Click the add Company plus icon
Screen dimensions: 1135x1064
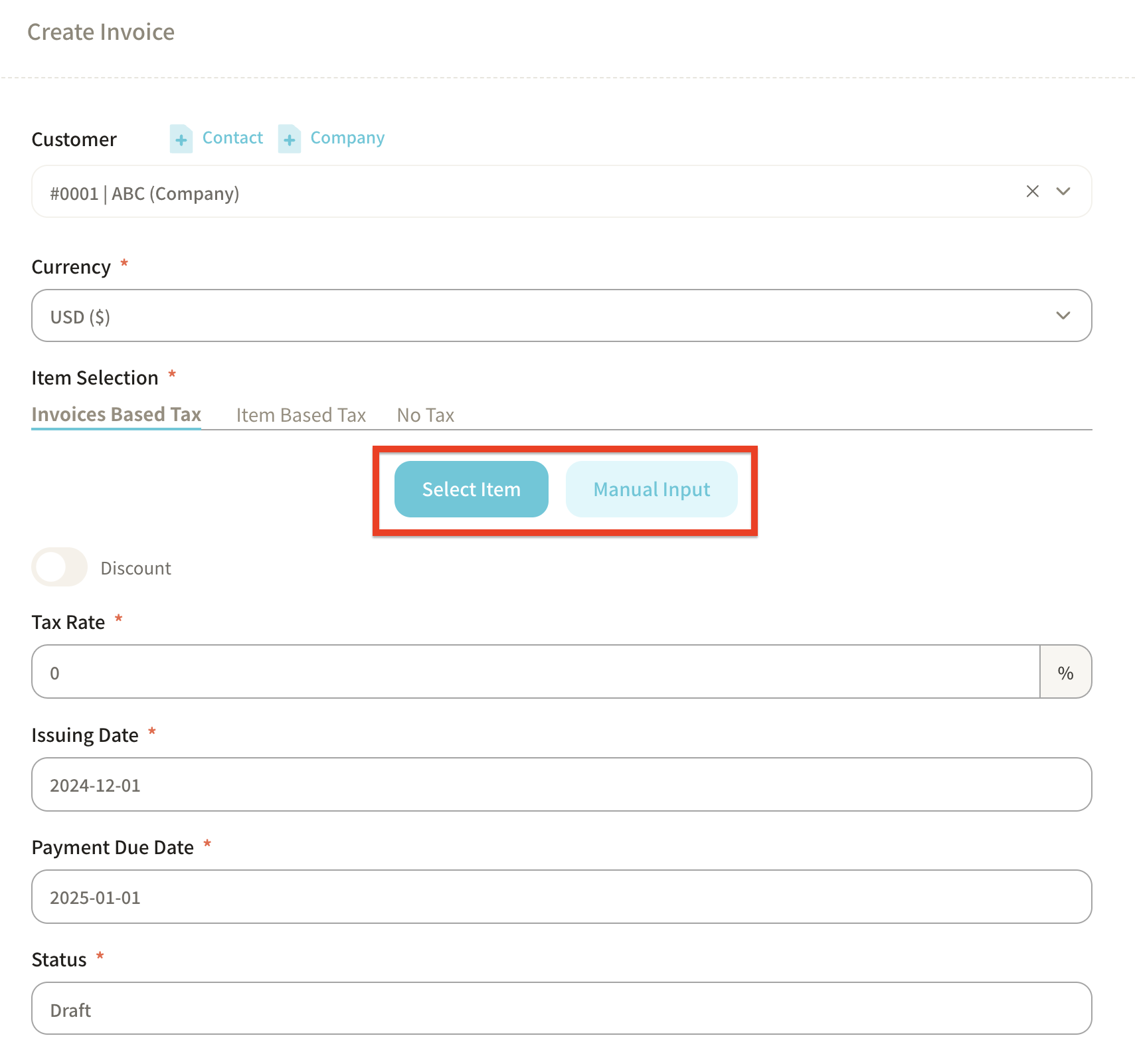(x=289, y=139)
